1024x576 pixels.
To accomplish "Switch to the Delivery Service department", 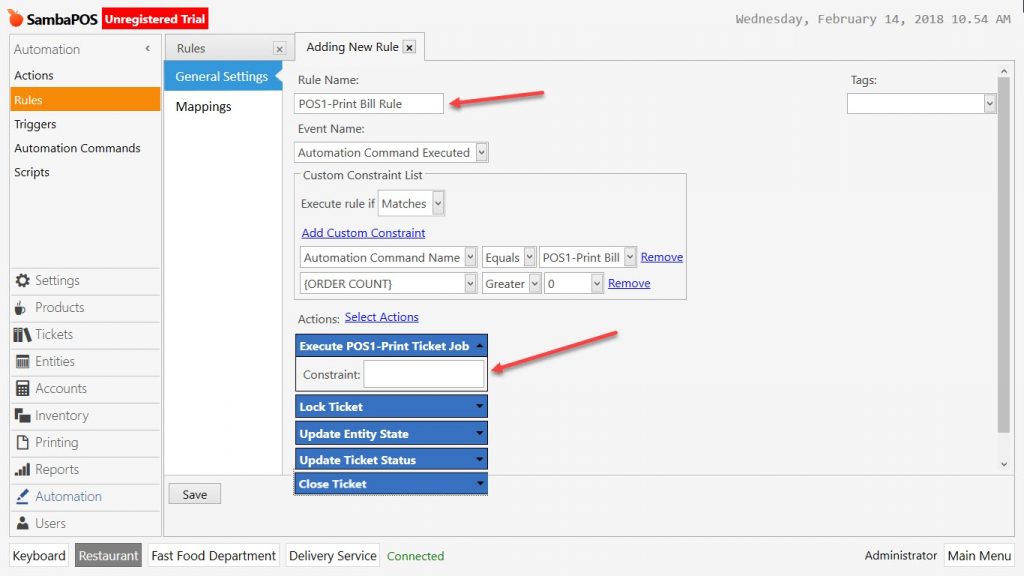I will pos(332,556).
